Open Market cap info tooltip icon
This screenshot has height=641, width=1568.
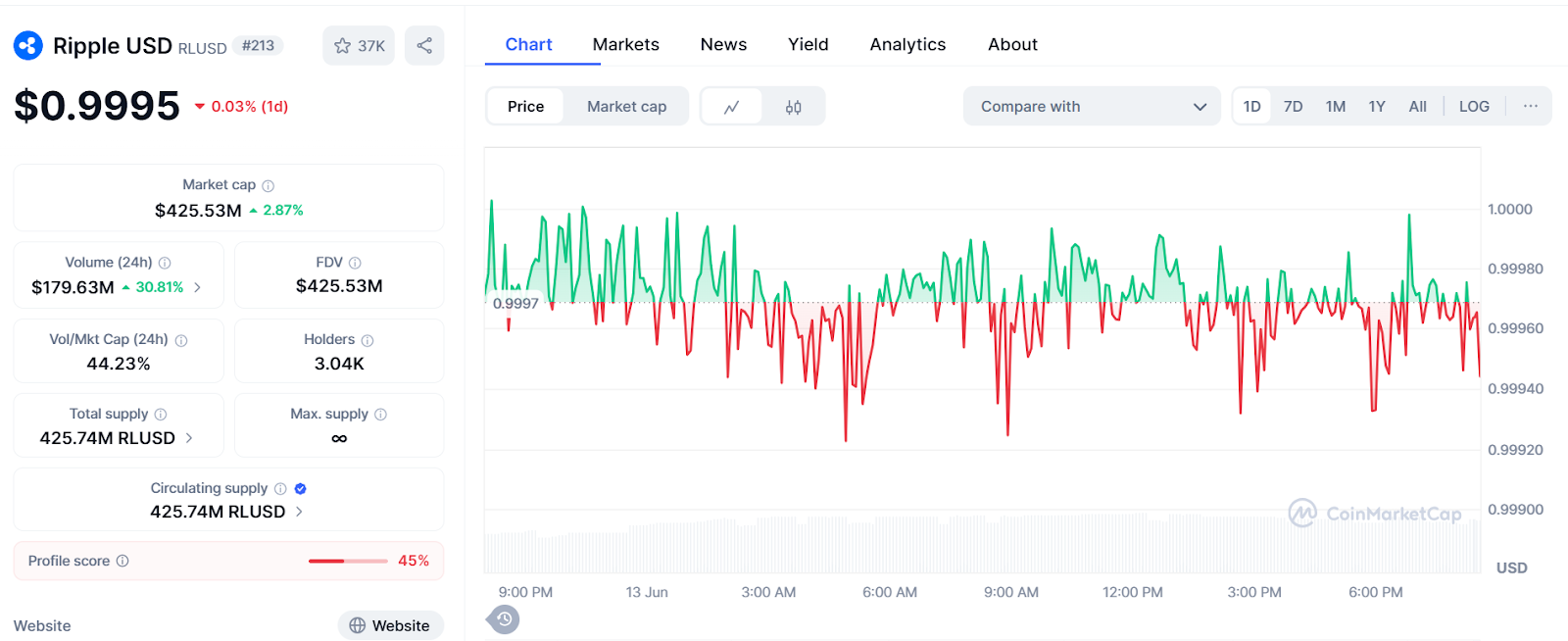tap(269, 185)
